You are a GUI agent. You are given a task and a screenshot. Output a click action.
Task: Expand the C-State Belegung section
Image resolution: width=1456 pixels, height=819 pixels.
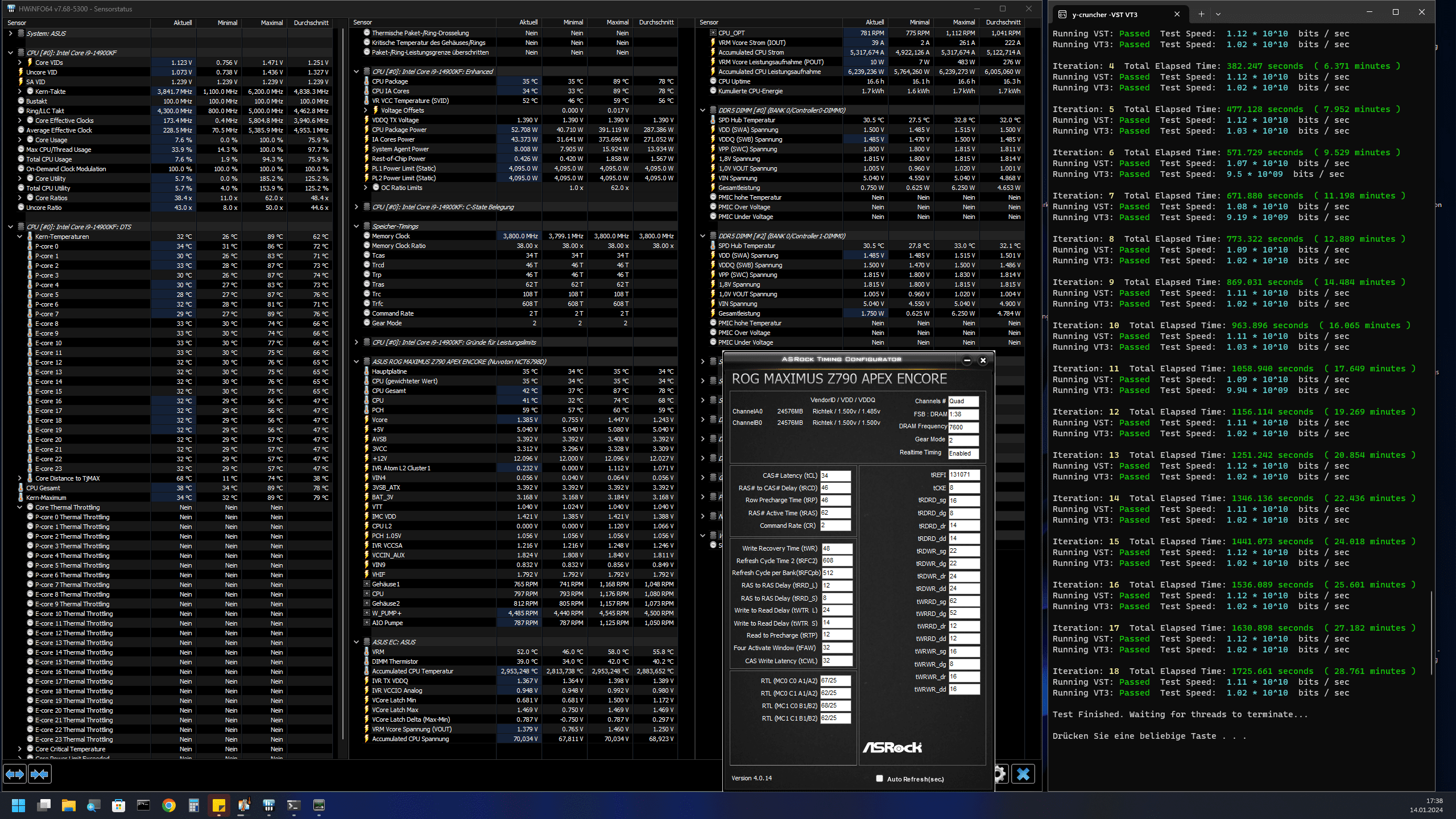(x=357, y=207)
